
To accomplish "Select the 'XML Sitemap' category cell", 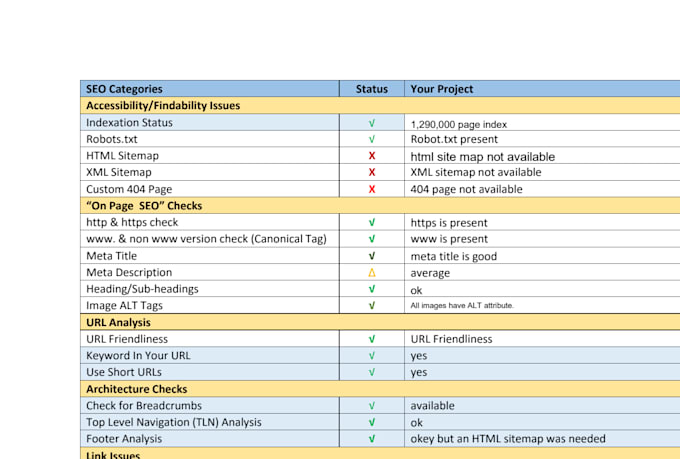I will (210, 172).
